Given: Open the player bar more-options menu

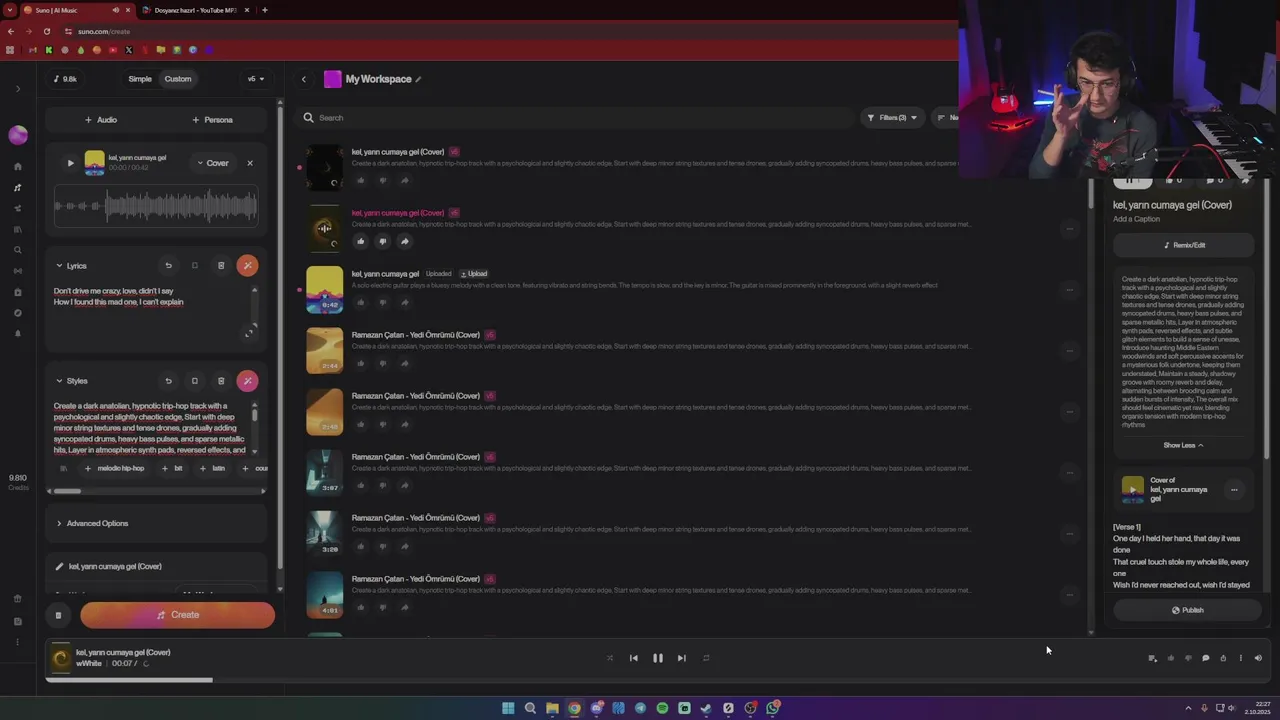Looking at the screenshot, I should 1240,658.
